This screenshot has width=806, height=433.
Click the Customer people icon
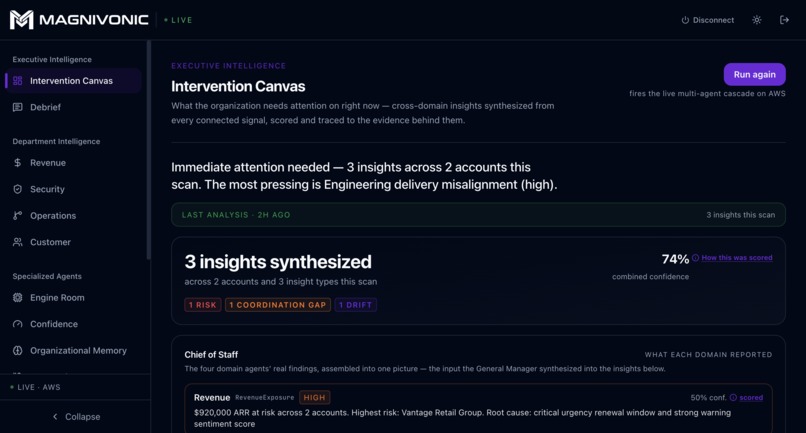click(17, 242)
